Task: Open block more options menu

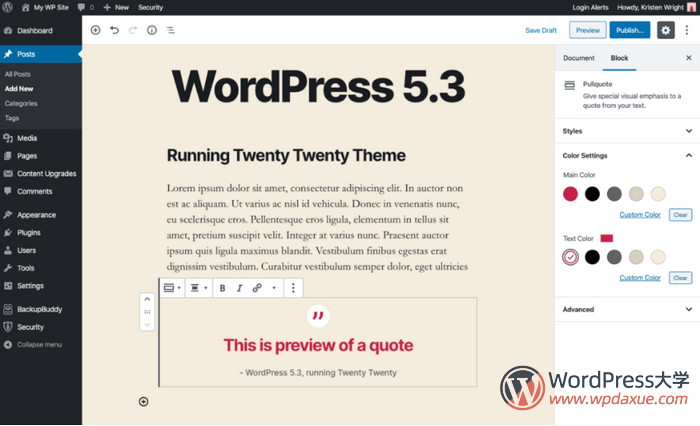Action: click(x=293, y=288)
